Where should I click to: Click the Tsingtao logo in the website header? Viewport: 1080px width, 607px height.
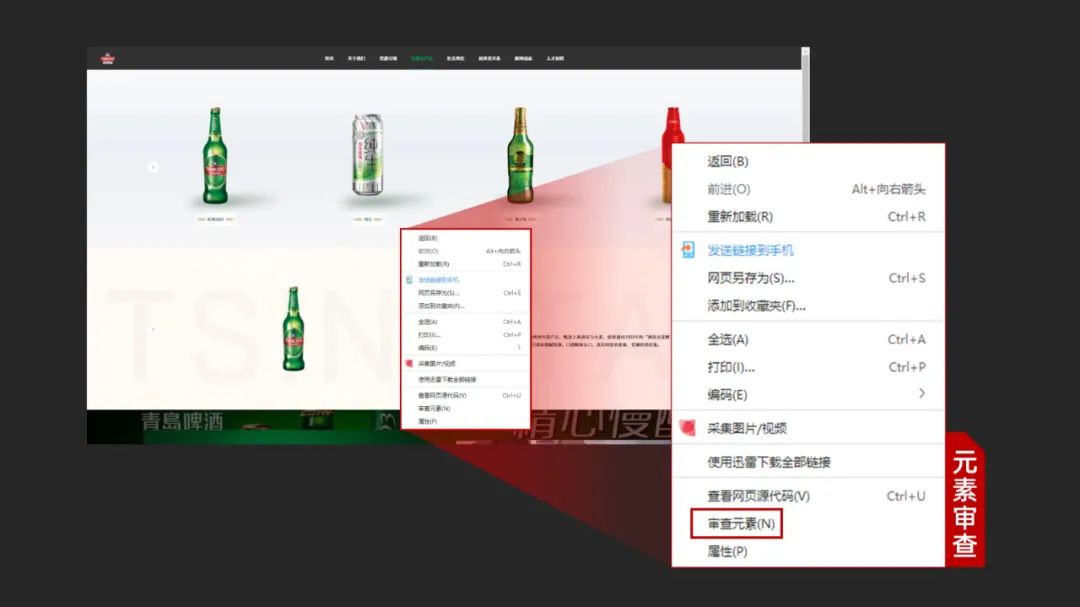107,59
